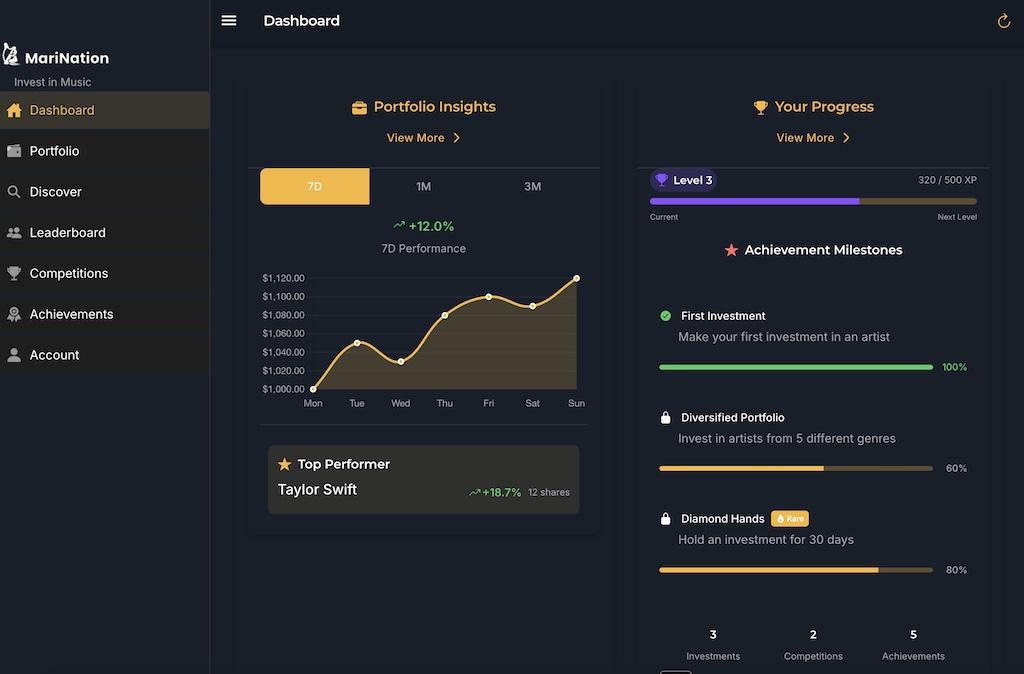
Task: Click the Dashboard home icon
Action: pyautogui.click(x=14, y=110)
